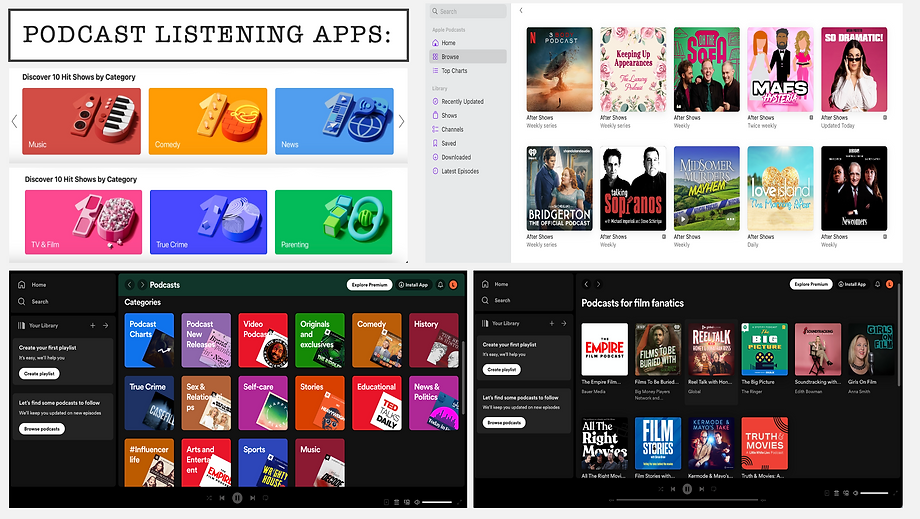The height and width of the screenshot is (519, 920).
Task: Open Your Library in Spotify Podcasts window
Action: (38, 325)
